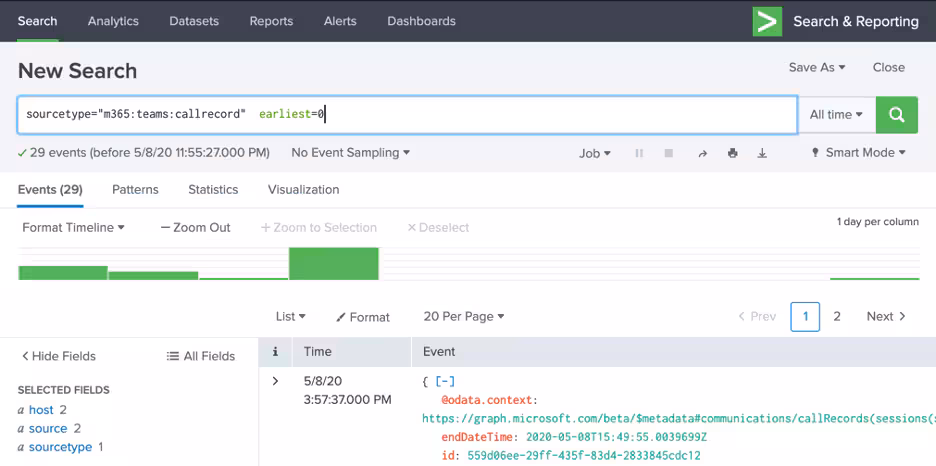Viewport: 936px width, 466px height.
Task: Hide the fields sidebar
Action: (59, 356)
